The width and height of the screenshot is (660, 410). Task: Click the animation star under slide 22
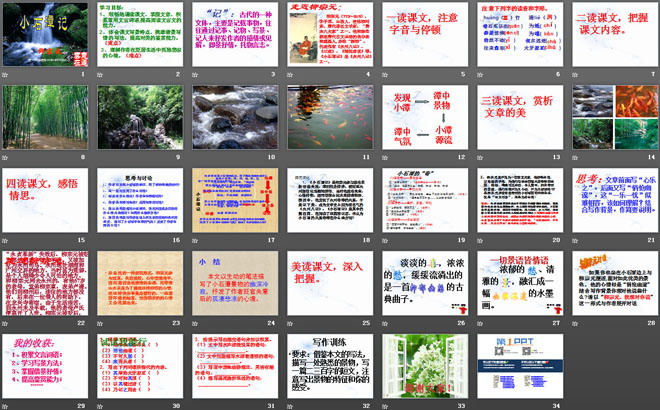tap(5, 324)
